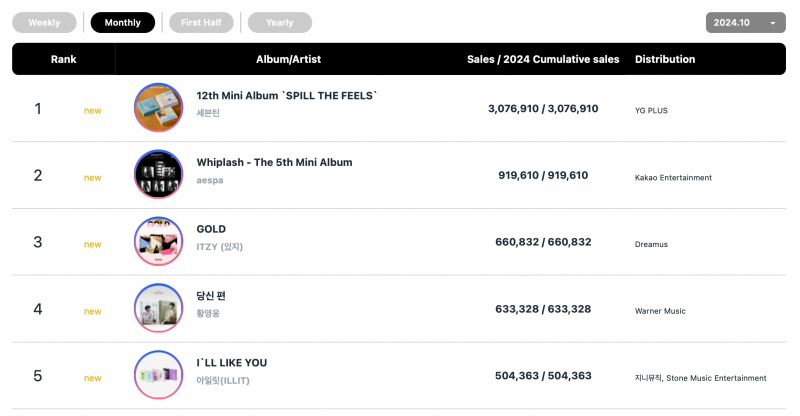View the 당신 편 album cover image

158,308
